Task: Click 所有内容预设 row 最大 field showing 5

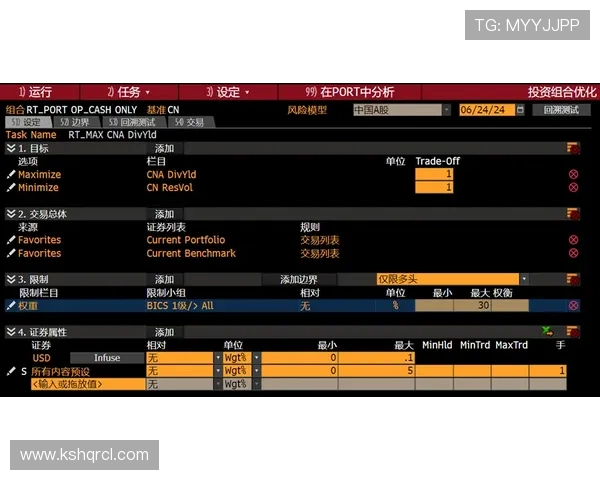Action: tap(377, 371)
